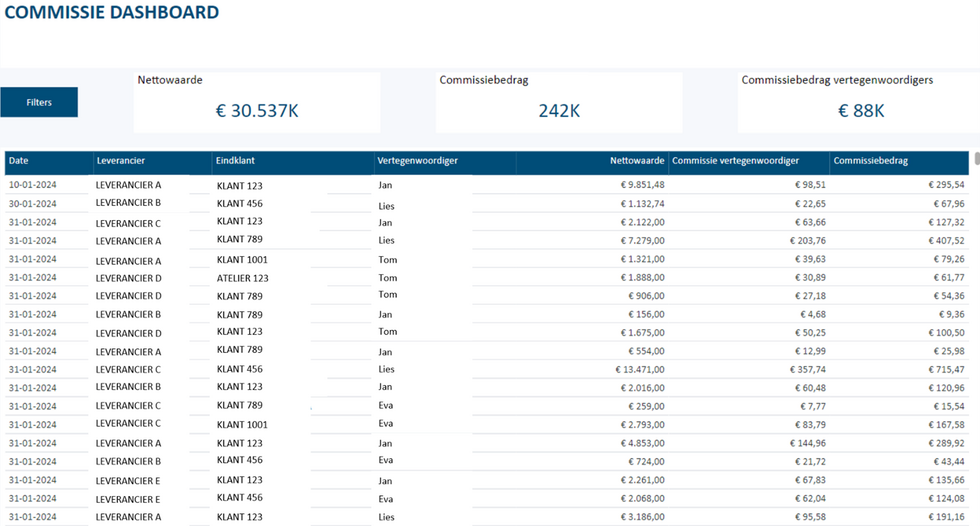Screen dimensions: 980x526
Task: Select net value € 4.853,00
Action: (642, 444)
